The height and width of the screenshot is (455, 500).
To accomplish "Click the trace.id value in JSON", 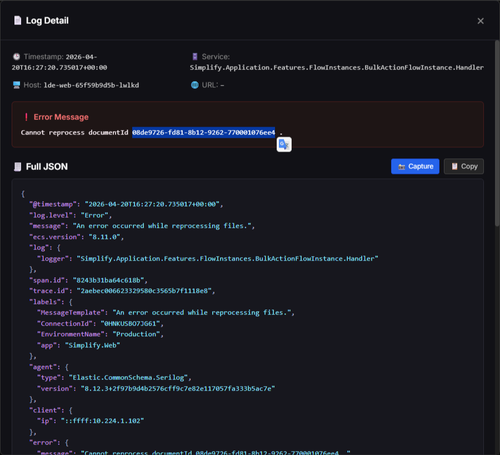I will point(146,291).
